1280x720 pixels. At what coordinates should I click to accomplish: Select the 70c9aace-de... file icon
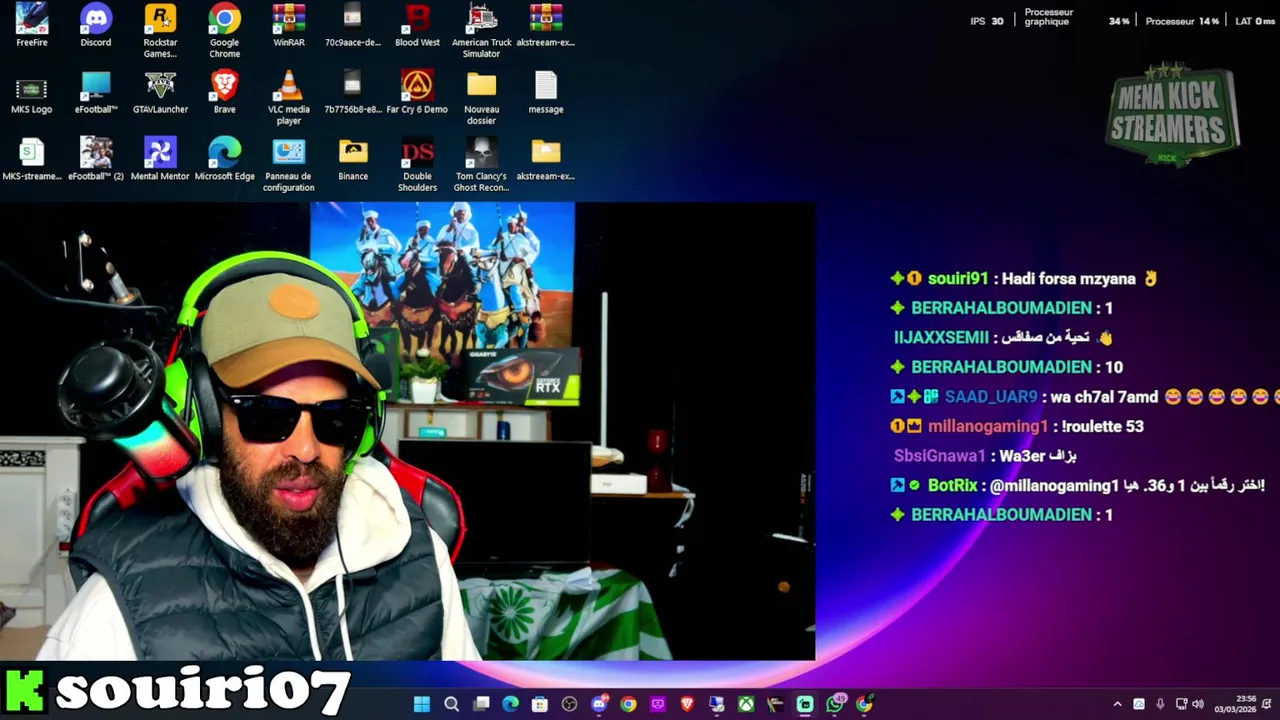click(x=353, y=26)
